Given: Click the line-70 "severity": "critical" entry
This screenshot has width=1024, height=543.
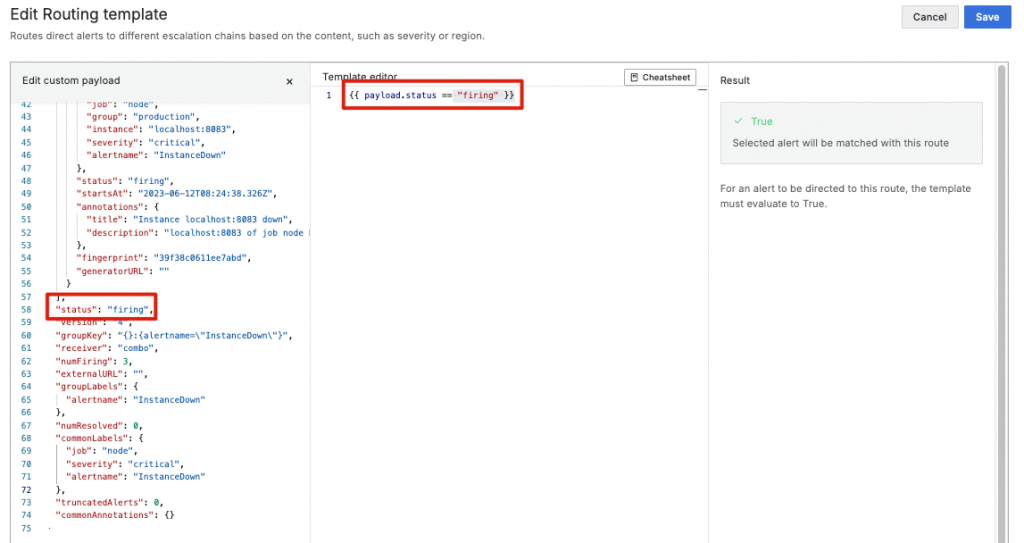Looking at the screenshot, I should (x=124, y=464).
